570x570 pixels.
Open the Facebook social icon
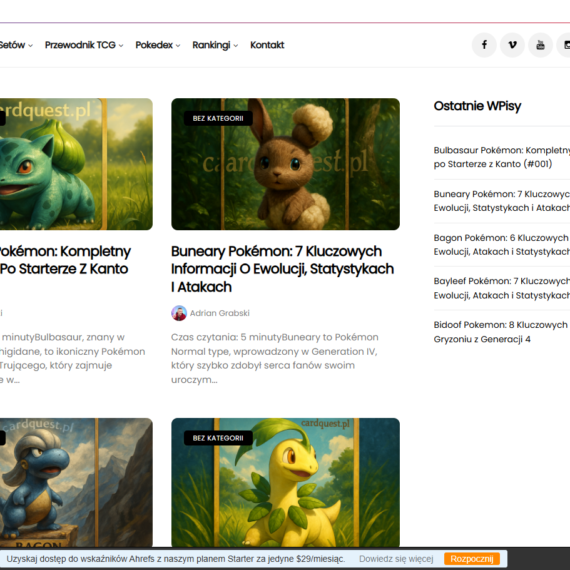coord(484,45)
